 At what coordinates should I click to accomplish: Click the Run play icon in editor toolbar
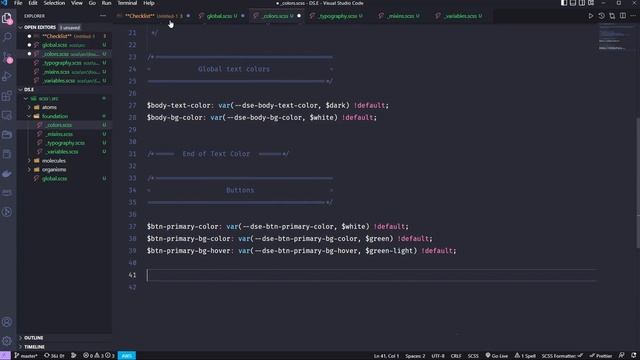(x=591, y=16)
